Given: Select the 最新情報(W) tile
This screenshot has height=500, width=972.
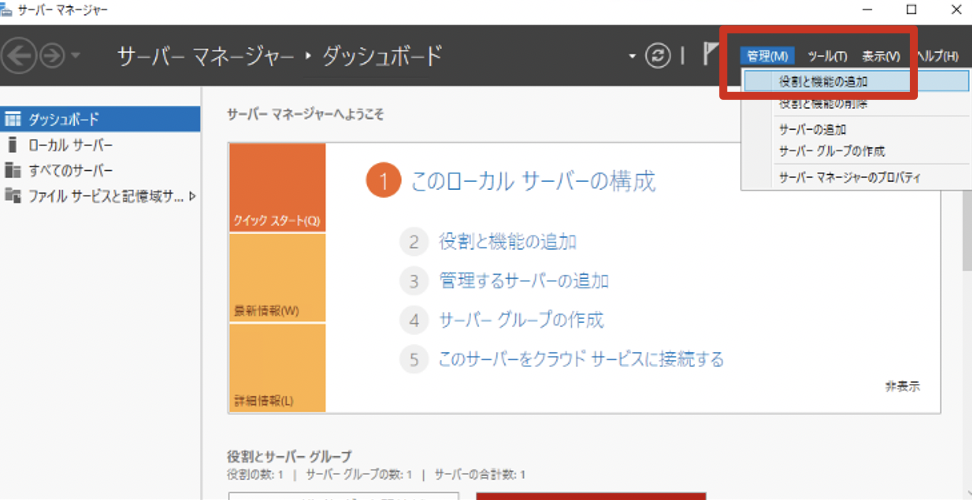Looking at the screenshot, I should pyautogui.click(x=277, y=278).
